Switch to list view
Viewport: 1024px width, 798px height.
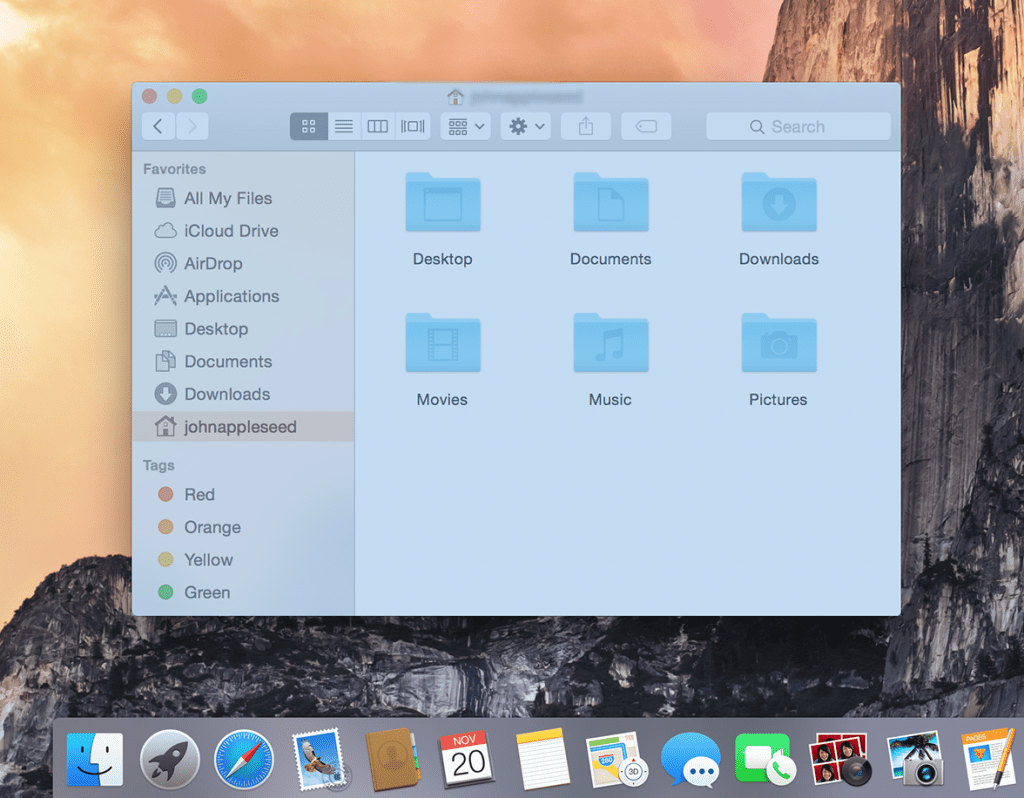[342, 126]
